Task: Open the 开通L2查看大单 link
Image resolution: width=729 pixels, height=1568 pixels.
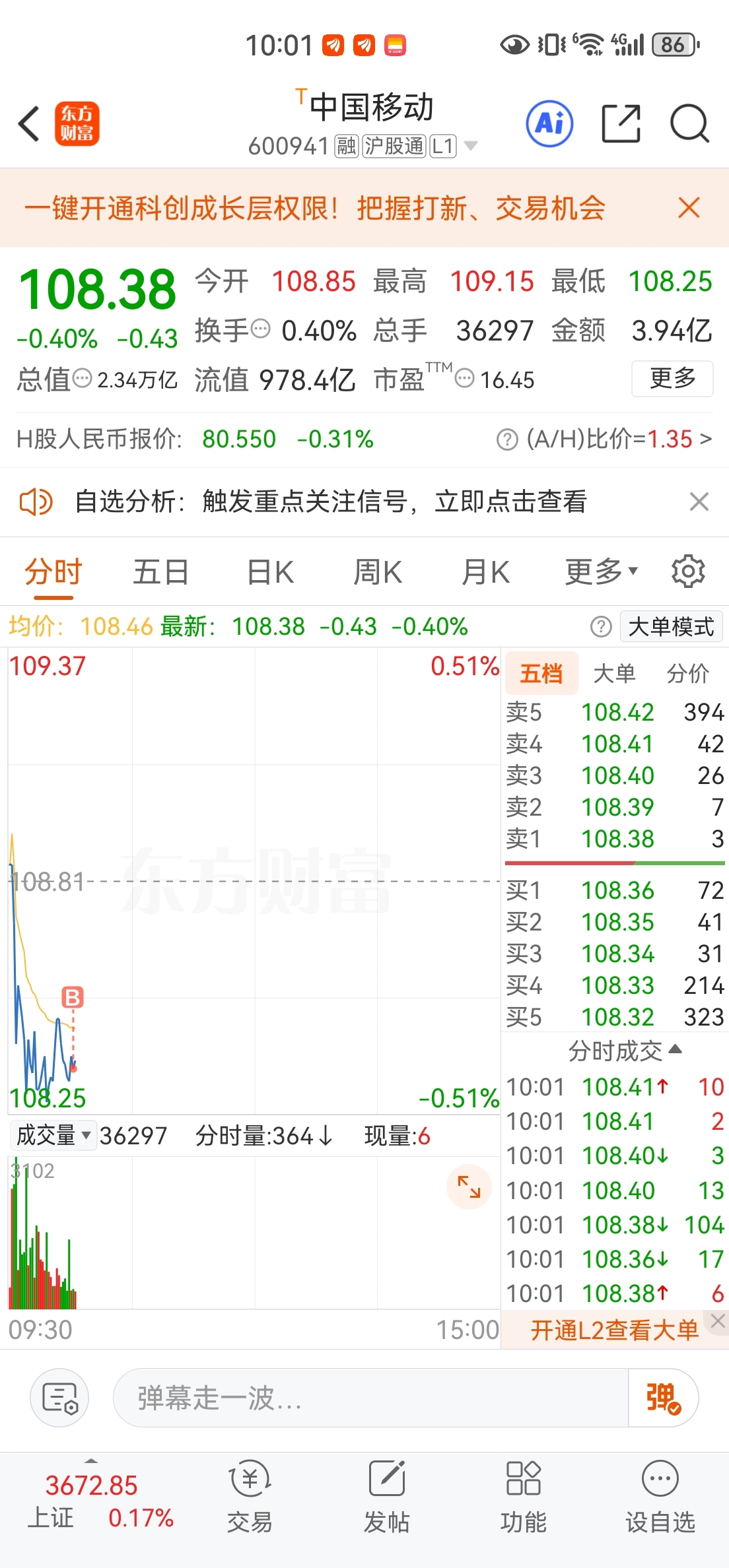Action: tap(614, 1330)
